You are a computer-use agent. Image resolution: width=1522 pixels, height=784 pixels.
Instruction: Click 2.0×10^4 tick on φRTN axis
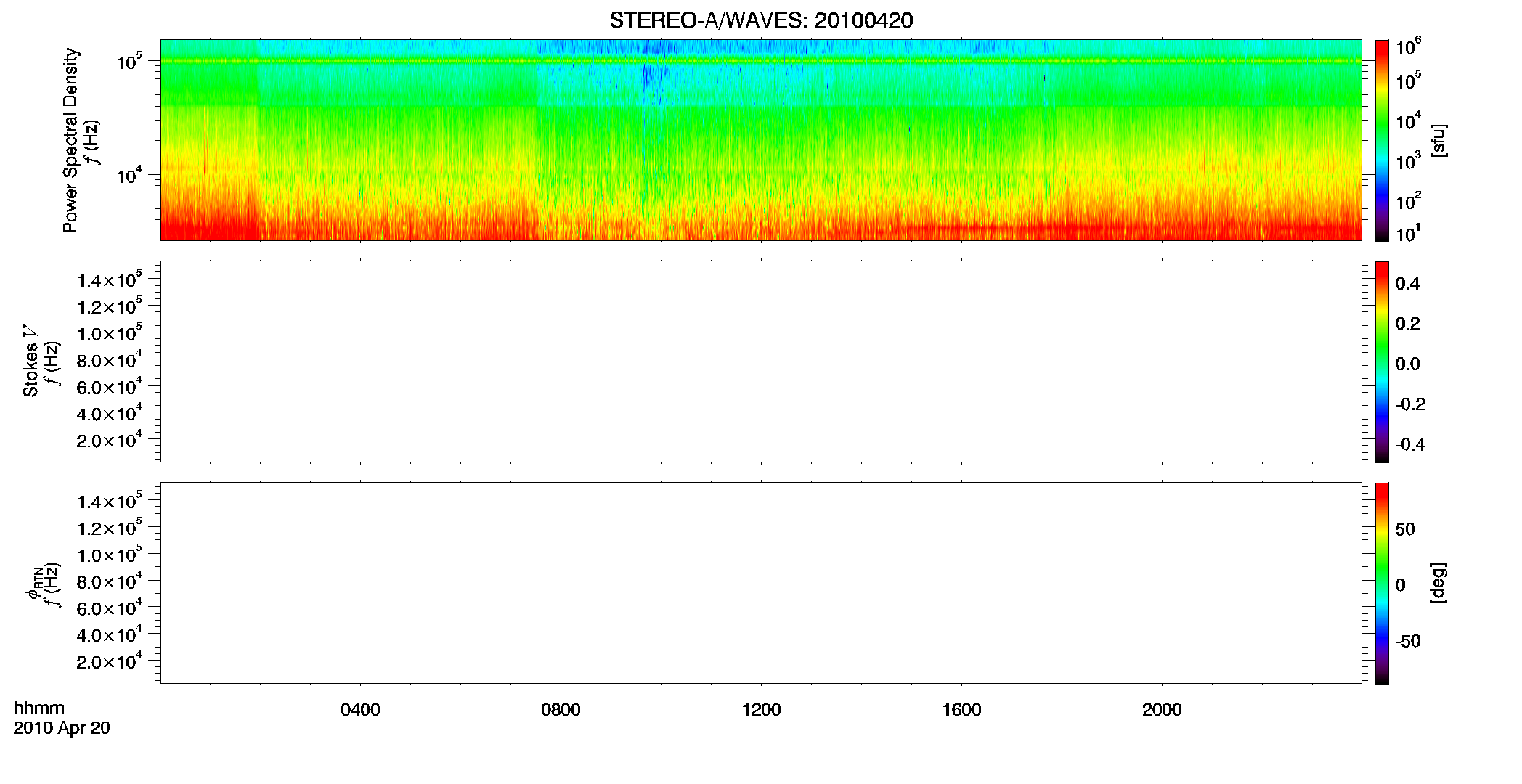click(x=110, y=661)
